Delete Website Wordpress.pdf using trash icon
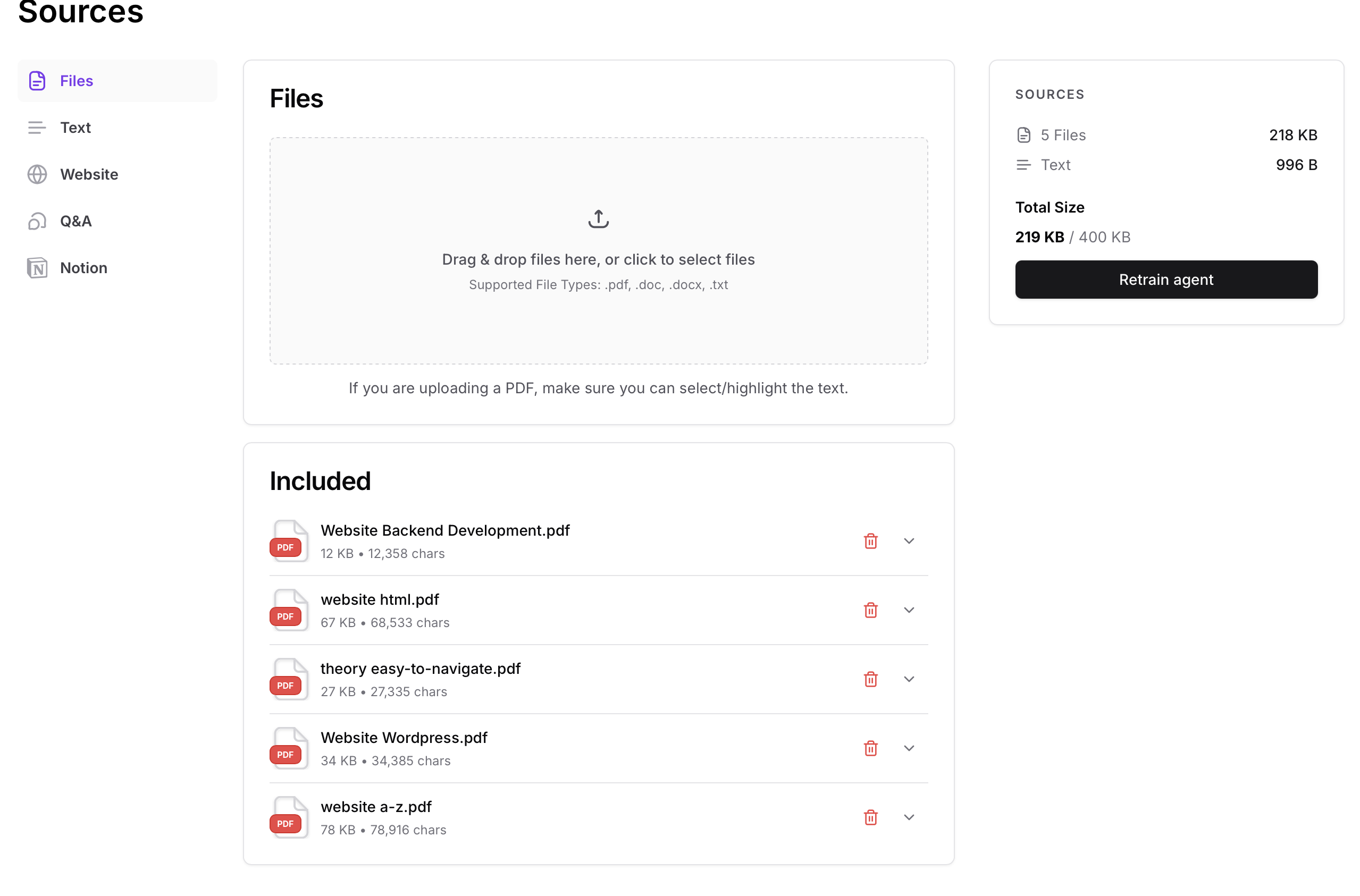This screenshot has height=896, width=1360. (x=870, y=748)
